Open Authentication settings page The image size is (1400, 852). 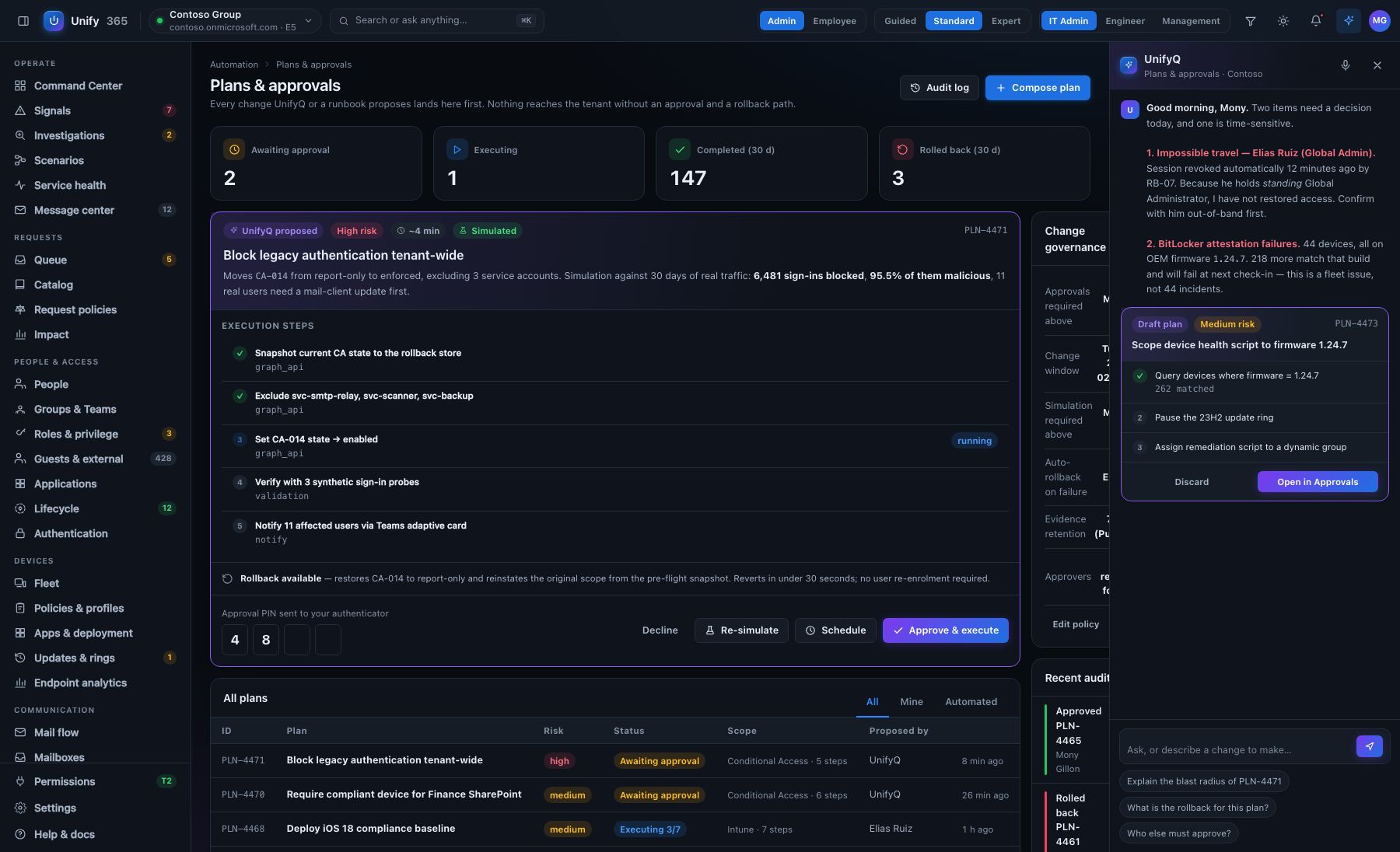pos(95,533)
